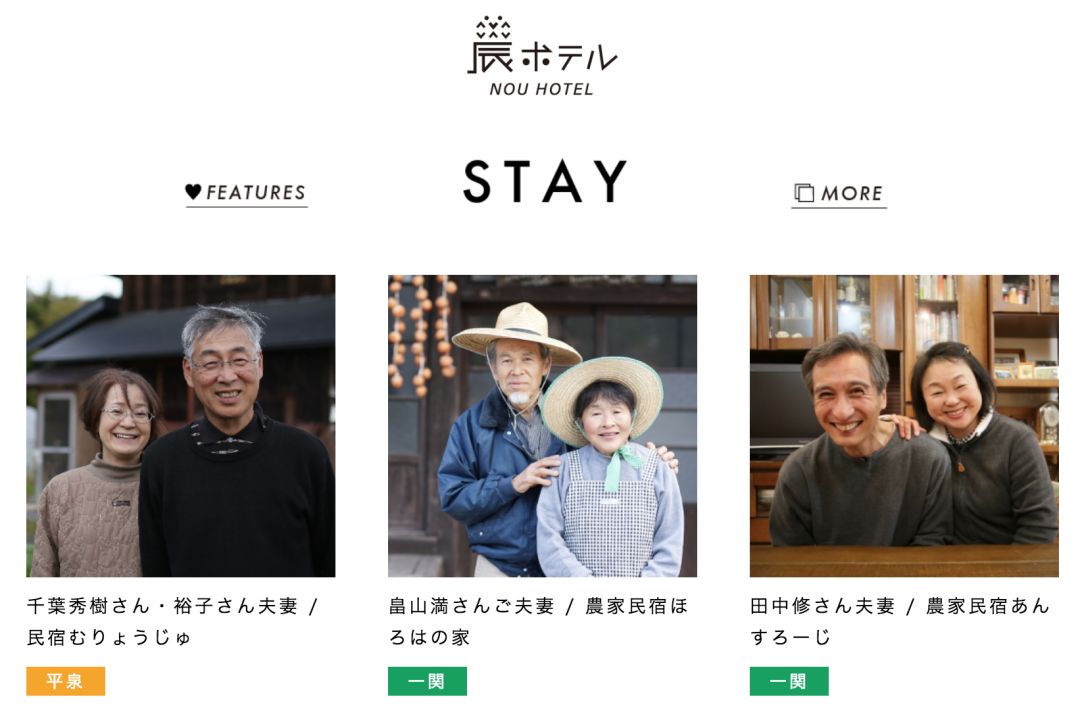The image size is (1080, 722).
Task: Click the heart icon beside FEATURES
Action: 194,192
